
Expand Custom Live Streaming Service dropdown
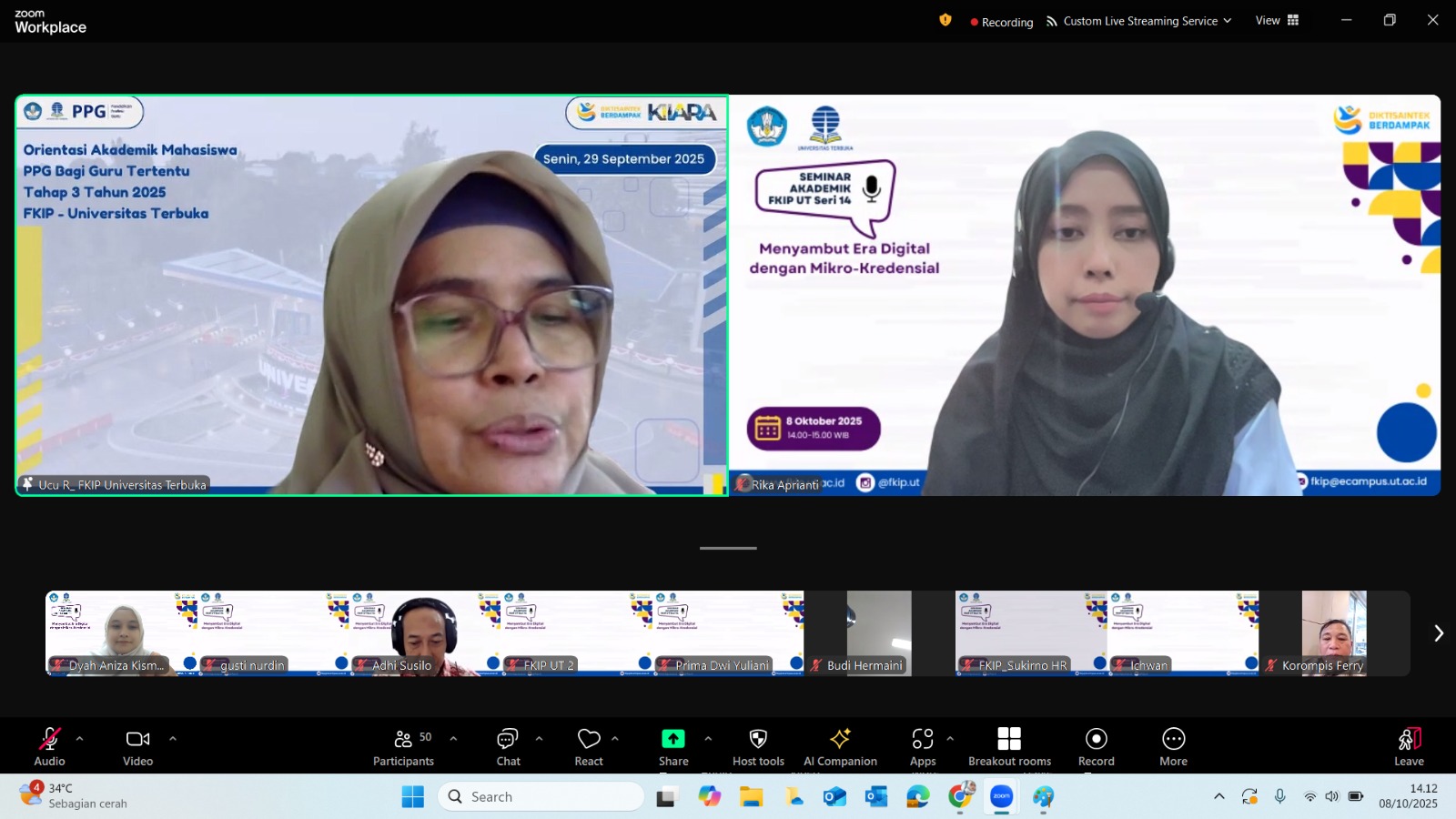tap(1138, 21)
